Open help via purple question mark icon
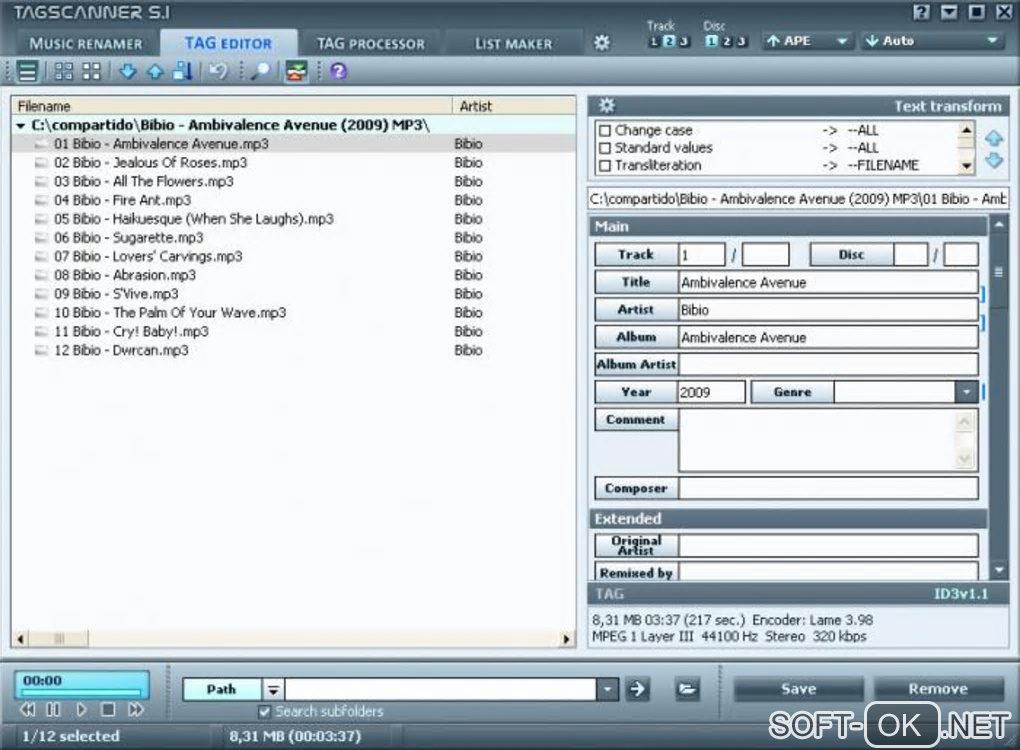 click(x=338, y=71)
